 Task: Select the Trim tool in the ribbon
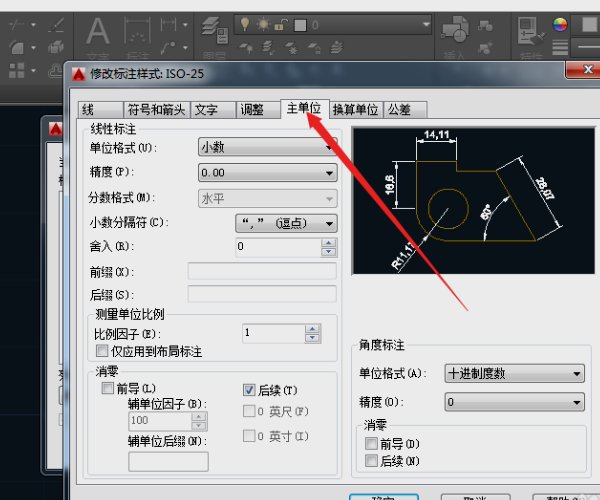click(x=16, y=25)
